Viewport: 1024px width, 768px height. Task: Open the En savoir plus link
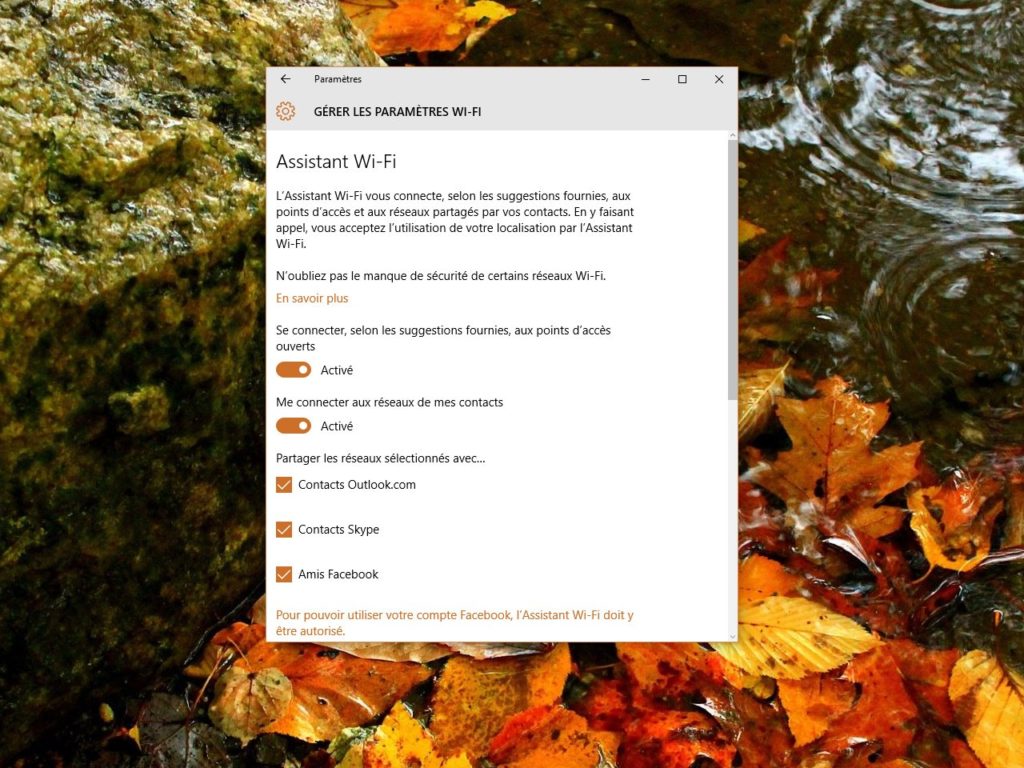(x=311, y=298)
